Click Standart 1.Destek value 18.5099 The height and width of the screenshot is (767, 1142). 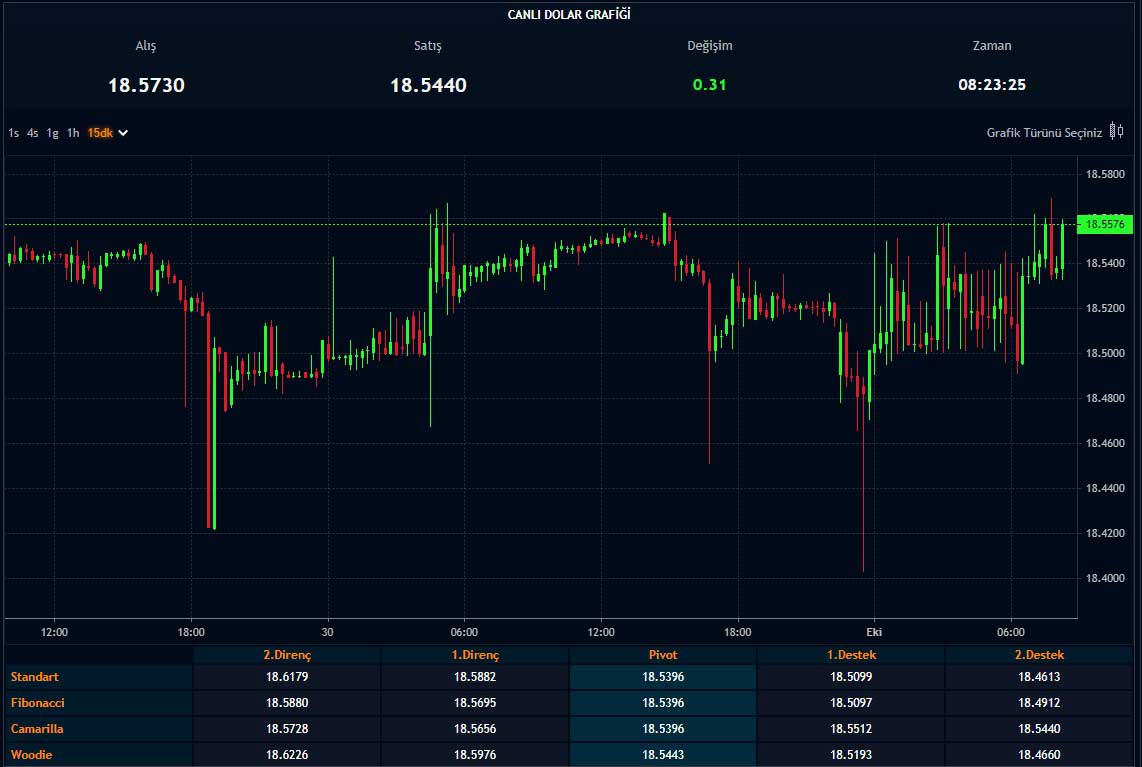(x=851, y=677)
